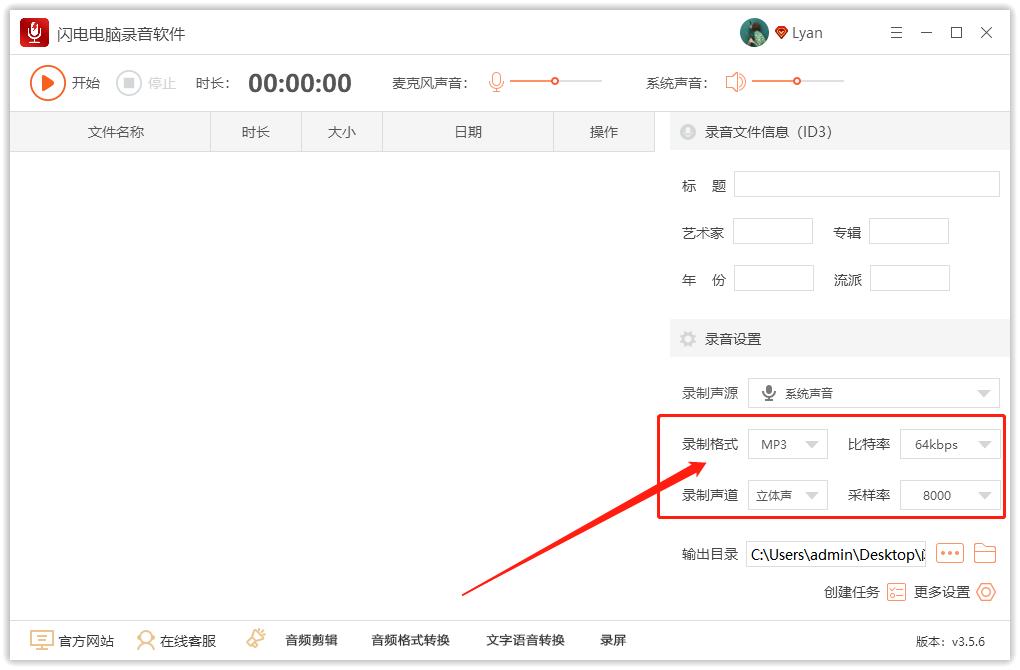Viewport: 1020px width, 670px height.
Task: Change 录制格式 using the MP3 dropdown
Action: pyautogui.click(x=787, y=445)
